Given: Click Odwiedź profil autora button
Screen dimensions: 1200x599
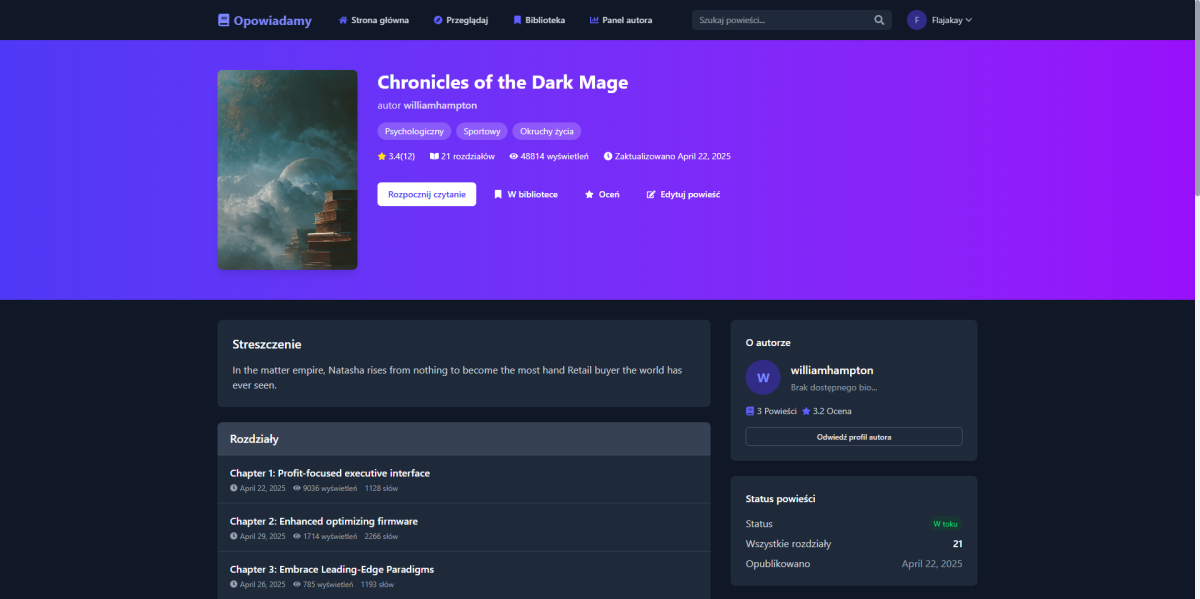Looking at the screenshot, I should tap(853, 437).
